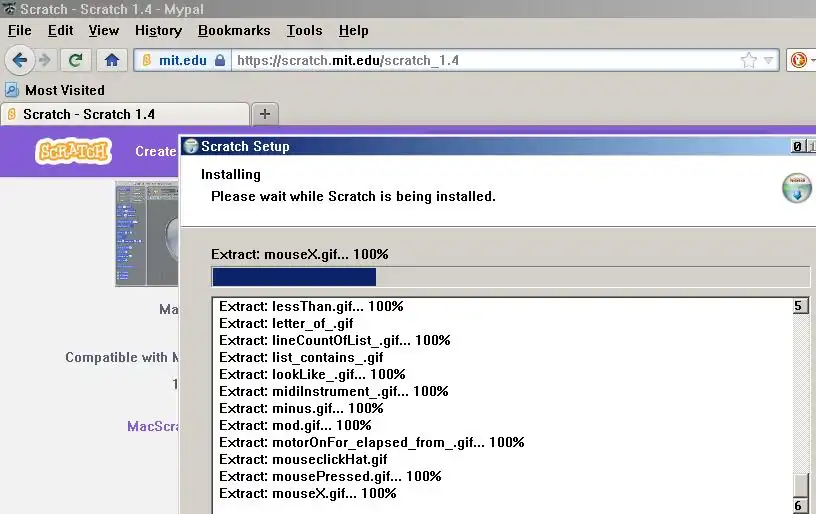Viewport: 816px width, 514px height.
Task: Open the History menu
Action: point(158,31)
